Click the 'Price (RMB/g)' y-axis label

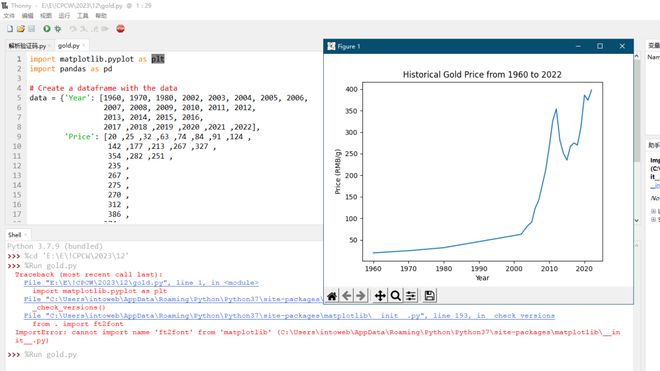[x=338, y=171]
